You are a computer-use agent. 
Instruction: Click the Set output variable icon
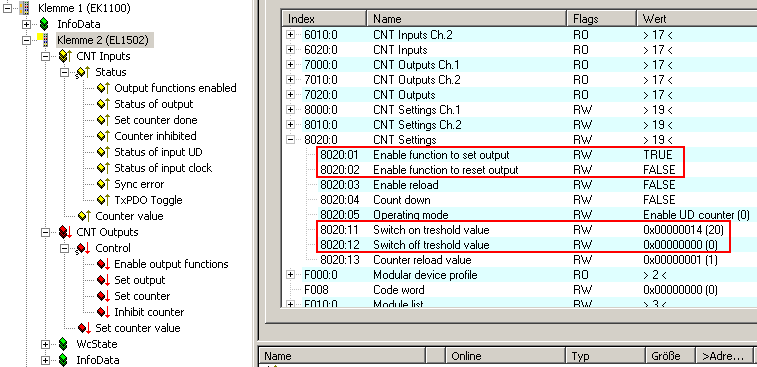(x=103, y=280)
